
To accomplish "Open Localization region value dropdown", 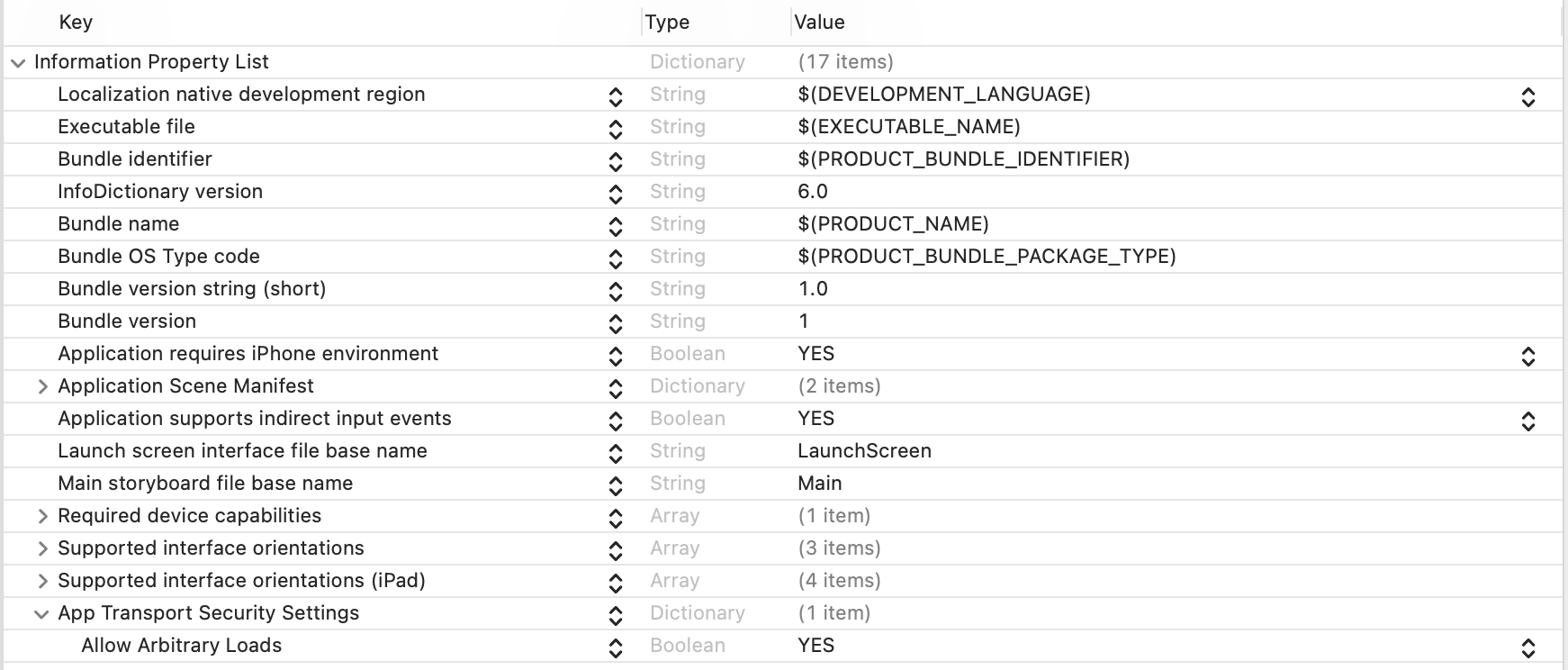I will pyautogui.click(x=1527, y=96).
